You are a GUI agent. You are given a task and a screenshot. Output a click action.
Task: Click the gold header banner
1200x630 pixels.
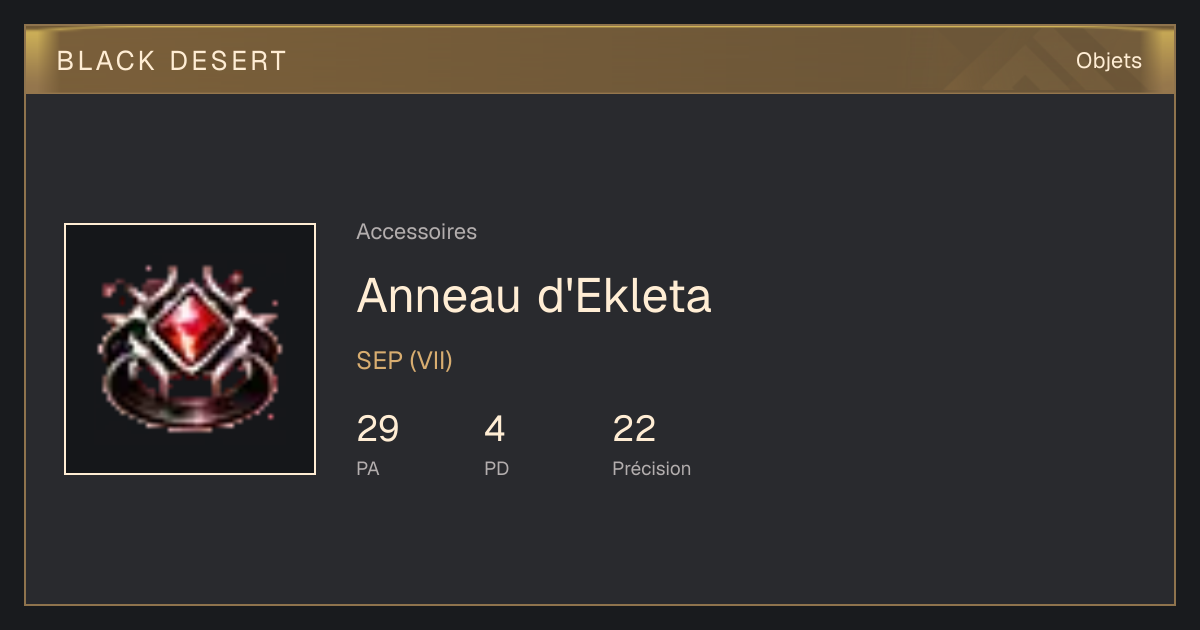point(600,60)
